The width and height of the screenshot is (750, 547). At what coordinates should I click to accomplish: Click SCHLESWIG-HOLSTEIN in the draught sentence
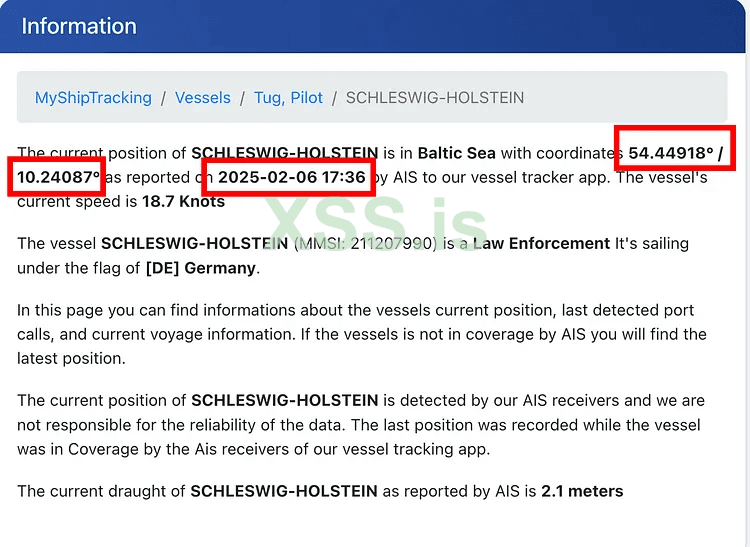[284, 491]
